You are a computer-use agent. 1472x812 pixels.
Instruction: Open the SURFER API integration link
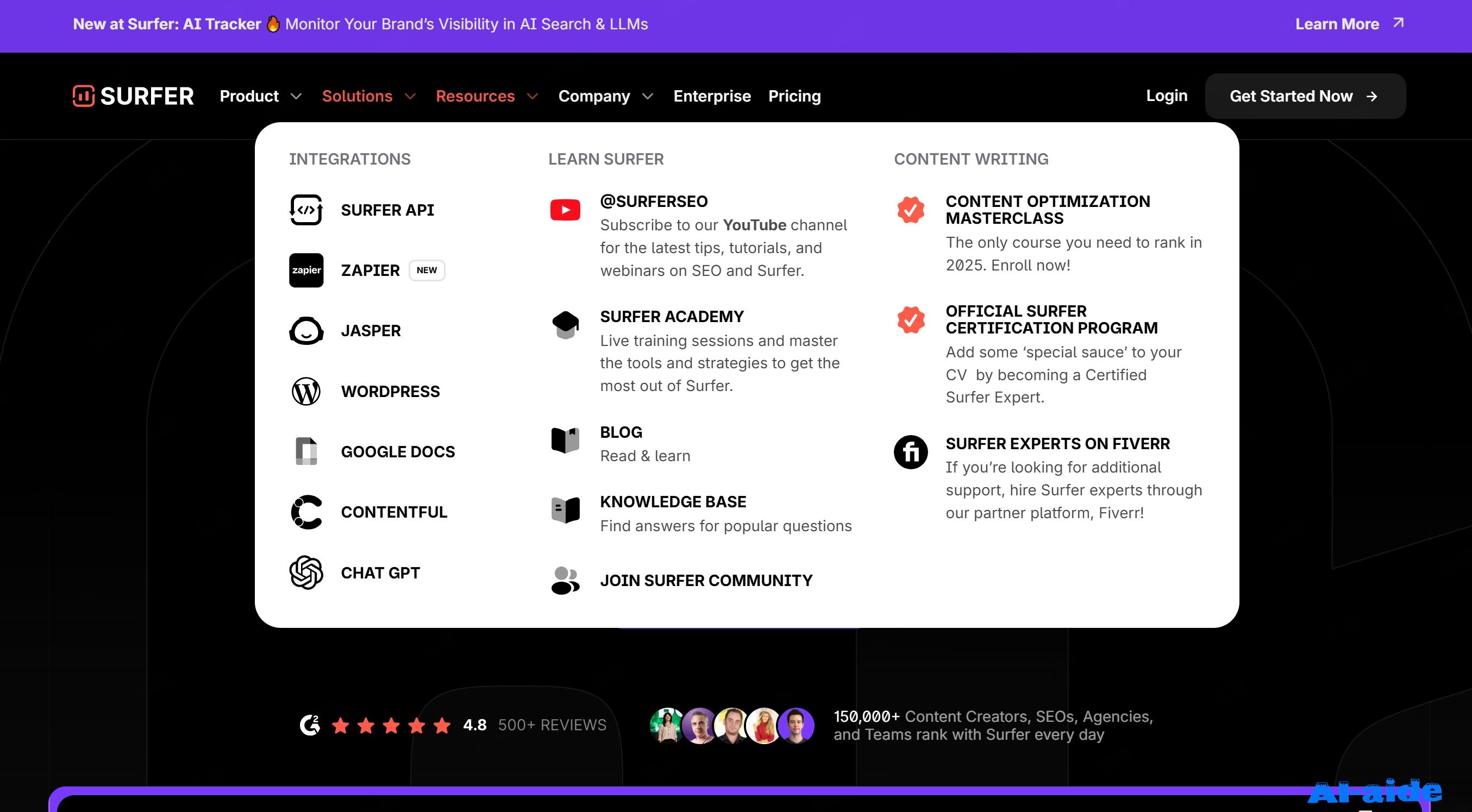(x=387, y=210)
